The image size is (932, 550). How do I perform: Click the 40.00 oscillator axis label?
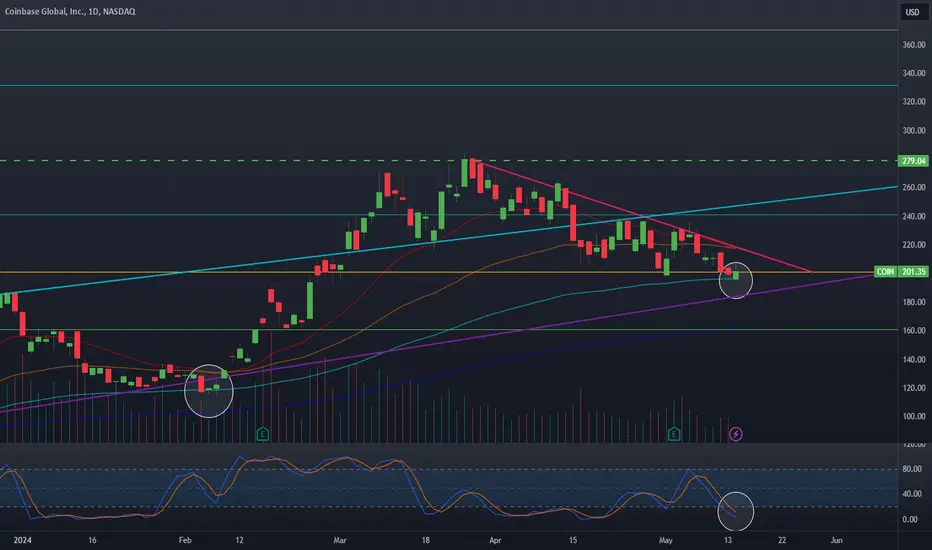click(x=912, y=494)
